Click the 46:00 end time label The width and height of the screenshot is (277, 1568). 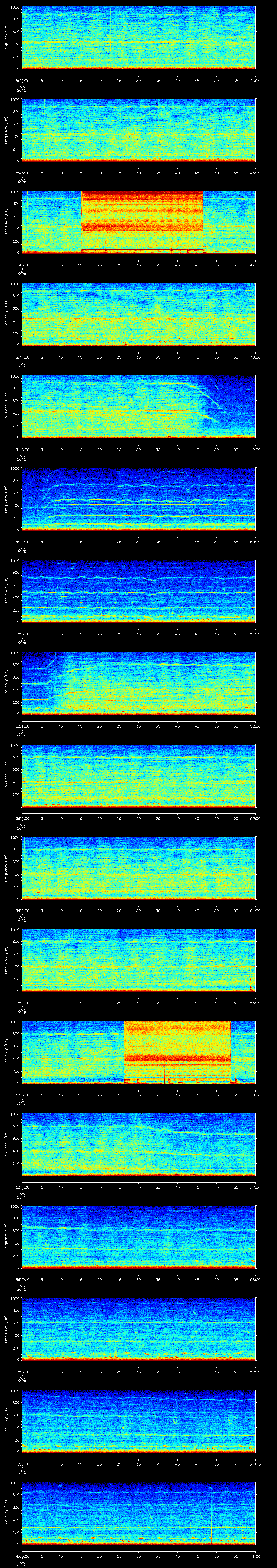click(256, 173)
